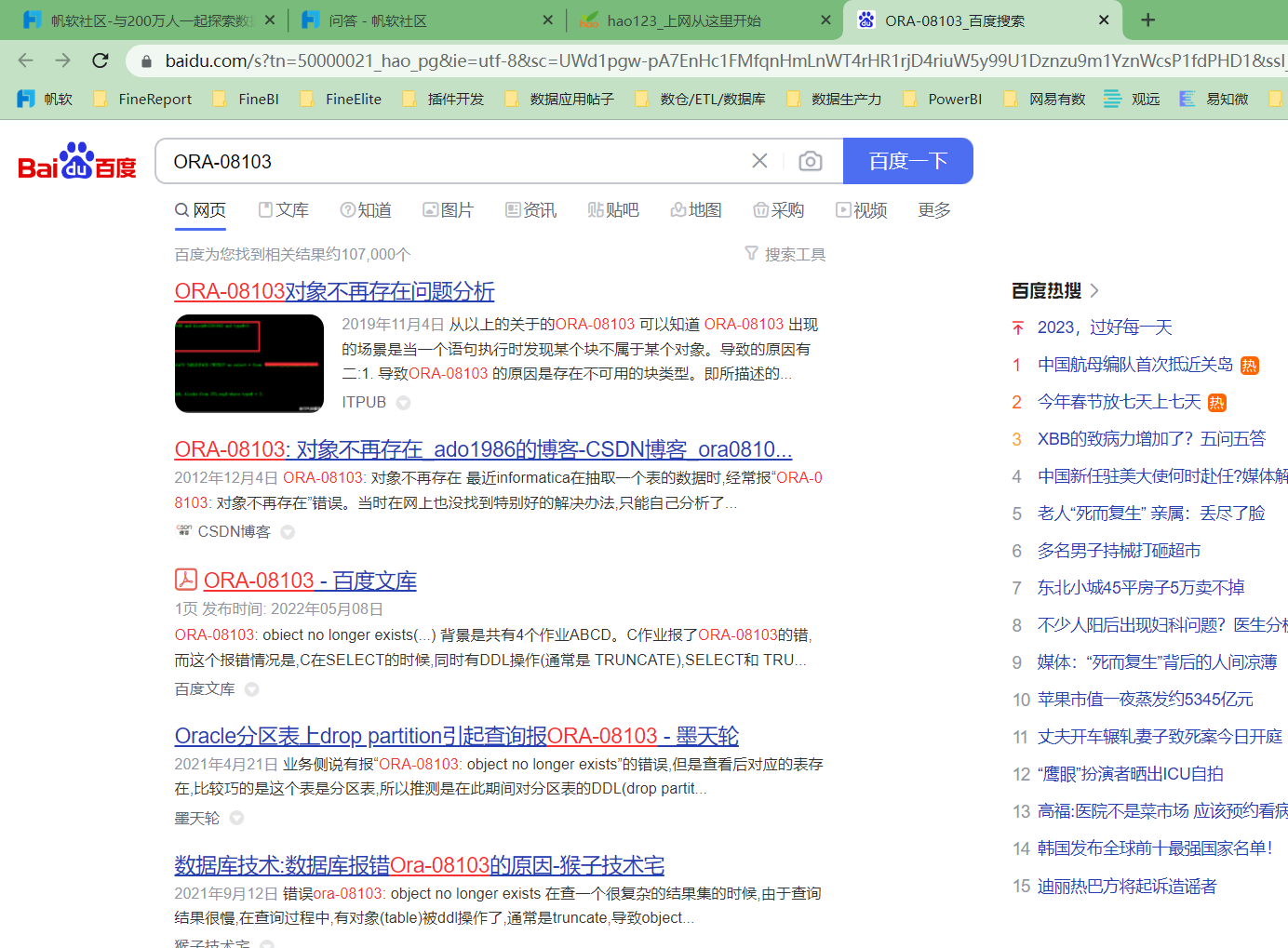This screenshot has height=948, width=1288.
Task: Open image search via the camera icon
Action: pos(811,161)
